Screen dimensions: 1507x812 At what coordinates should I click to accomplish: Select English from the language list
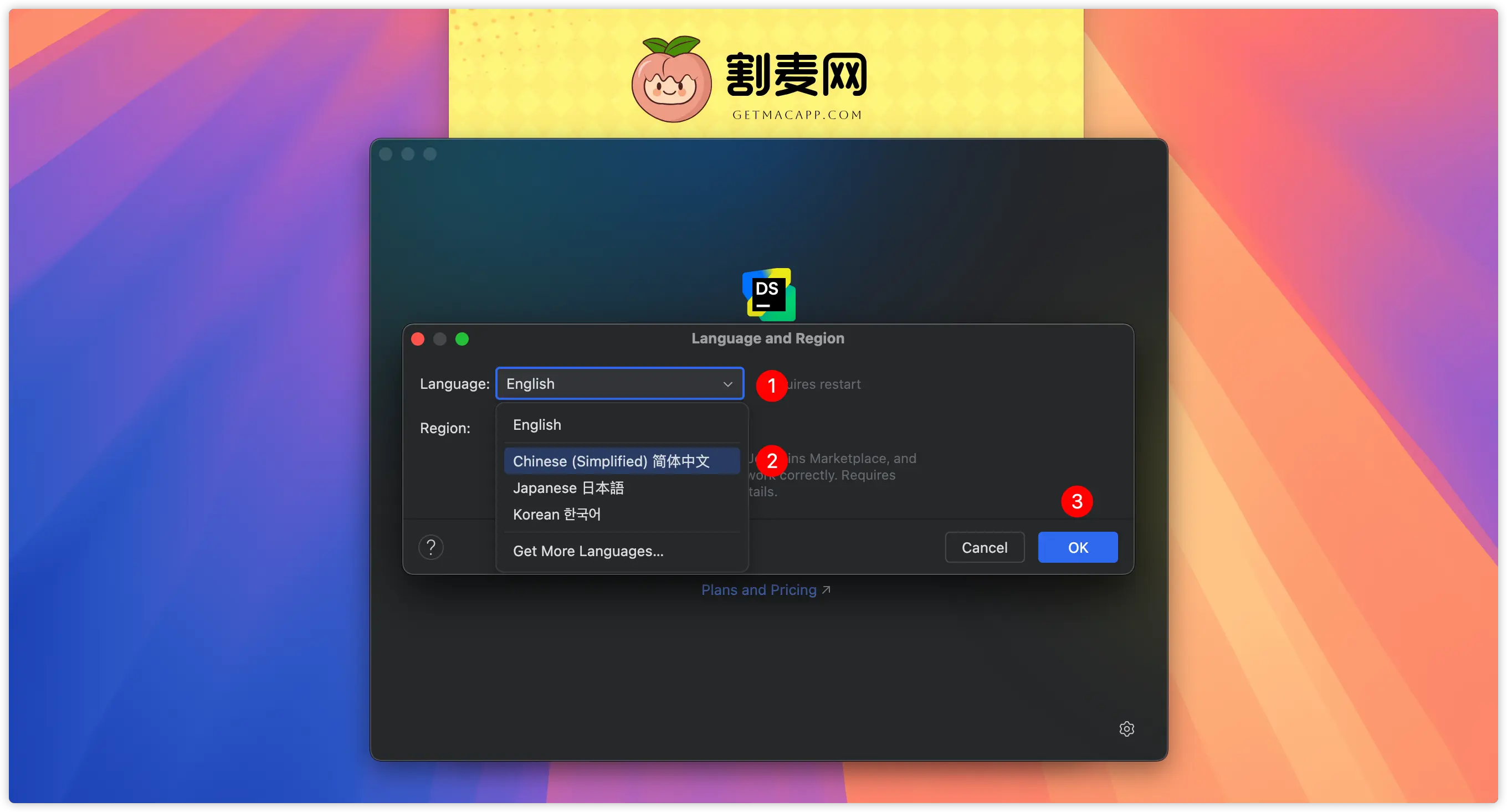coord(536,425)
